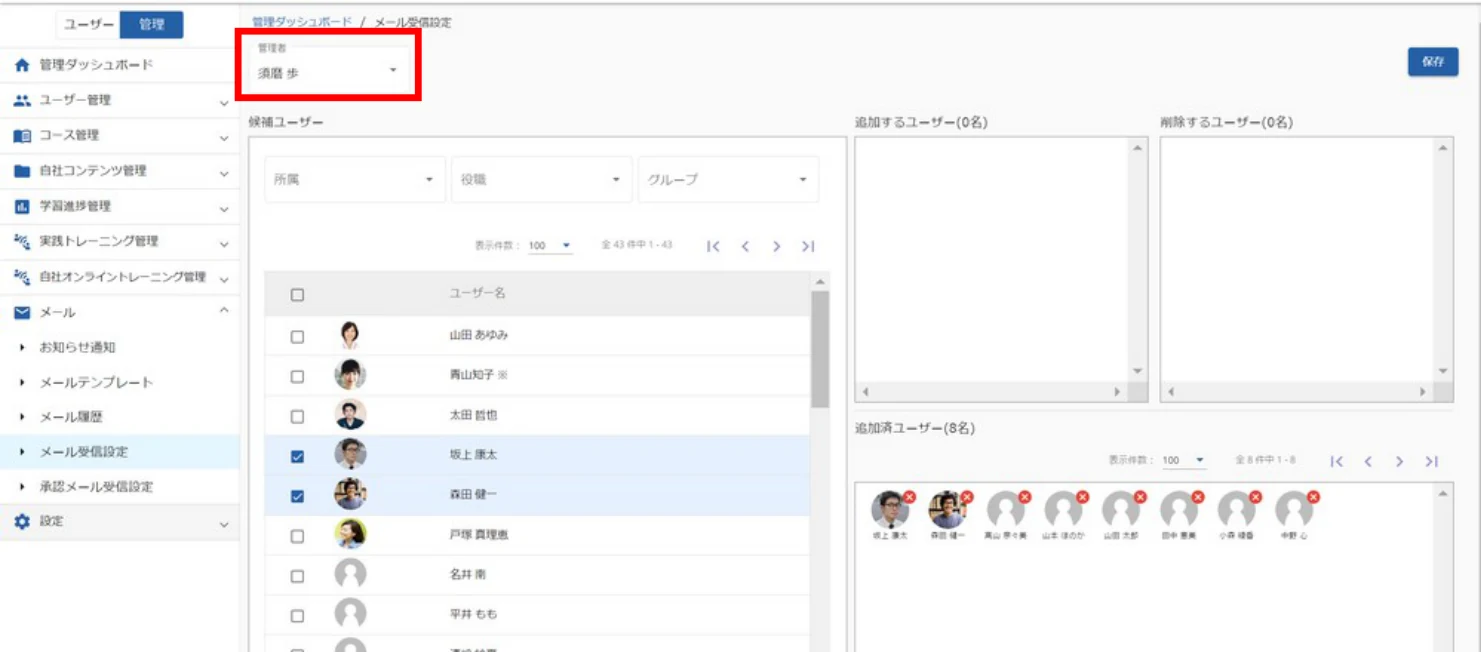
Task: Go to next page of candidate users
Action: [x=776, y=247]
